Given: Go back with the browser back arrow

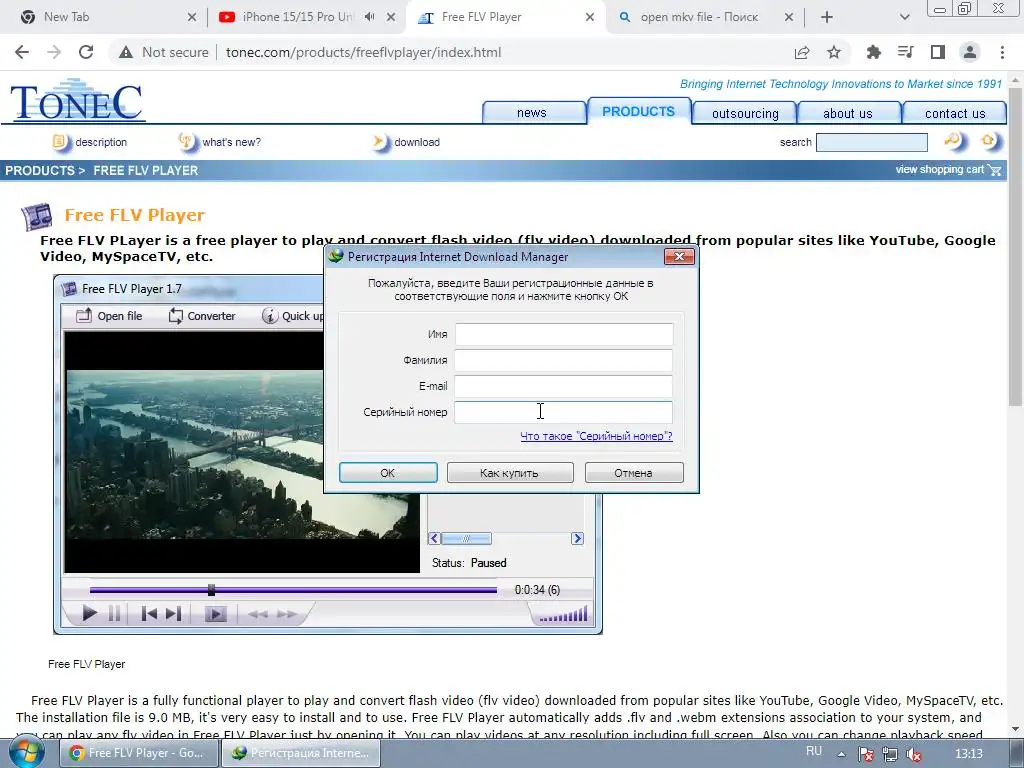Looking at the screenshot, I should pyautogui.click(x=22, y=52).
